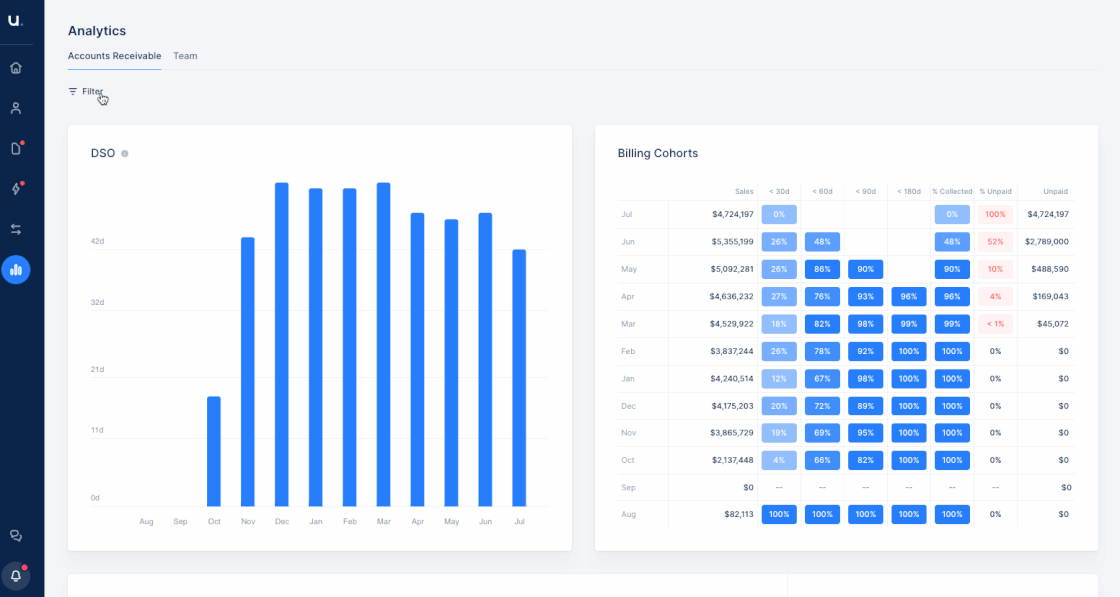
Task: Click the 100% unpaid badge in Jul row
Action: coord(996,214)
